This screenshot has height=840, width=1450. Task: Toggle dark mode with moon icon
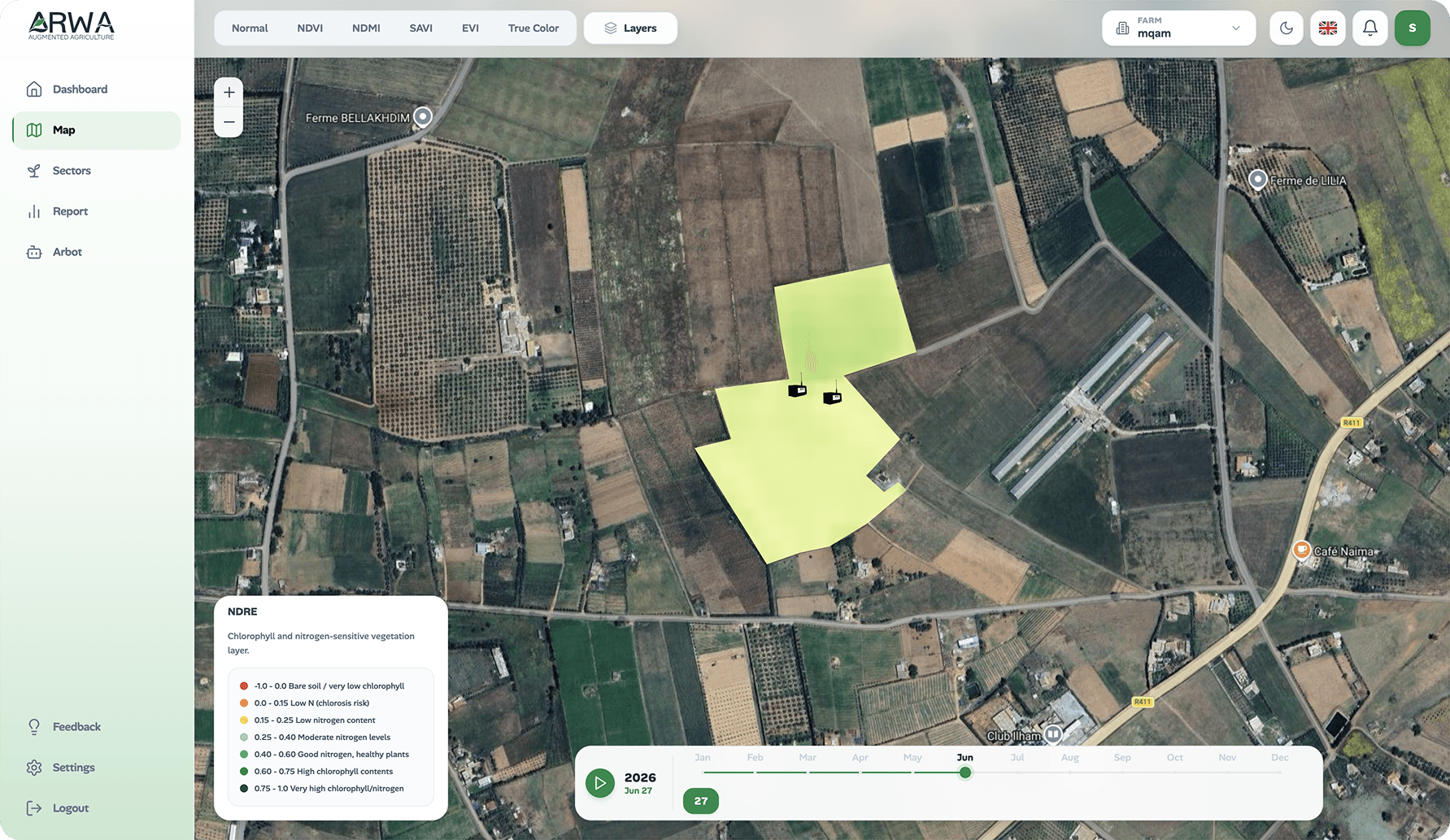click(x=1287, y=28)
